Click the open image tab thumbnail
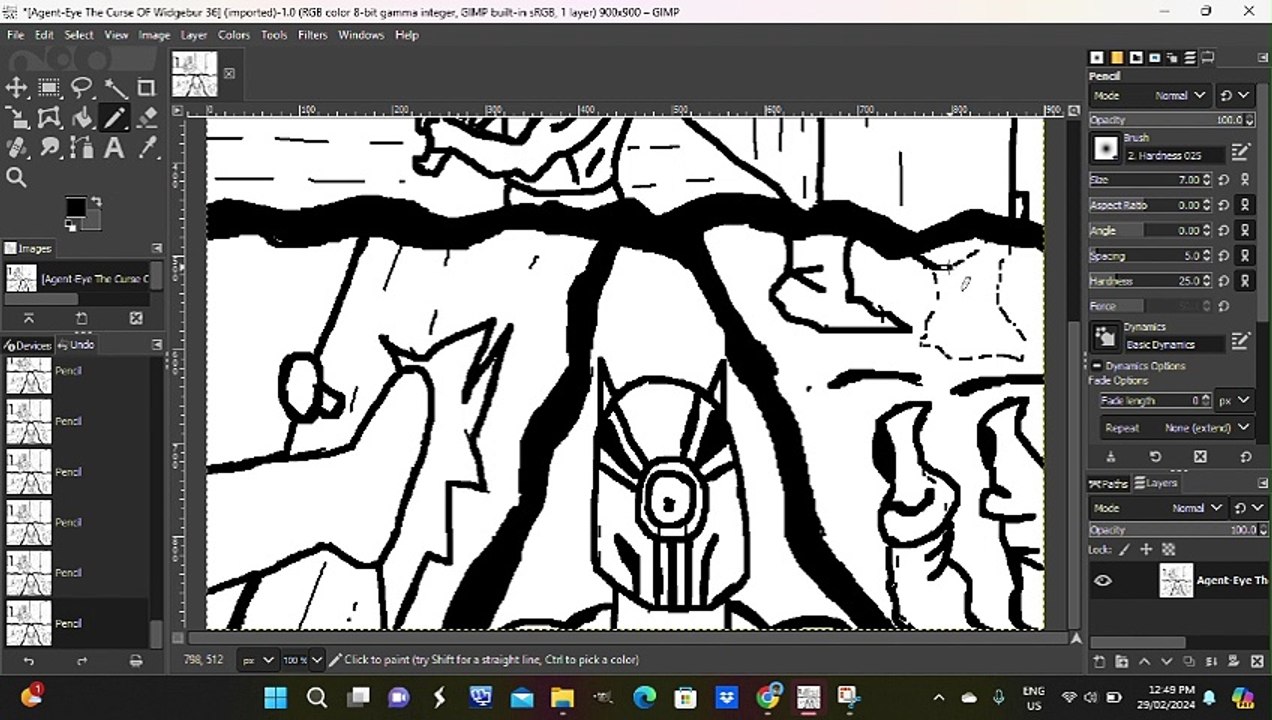 (x=194, y=74)
